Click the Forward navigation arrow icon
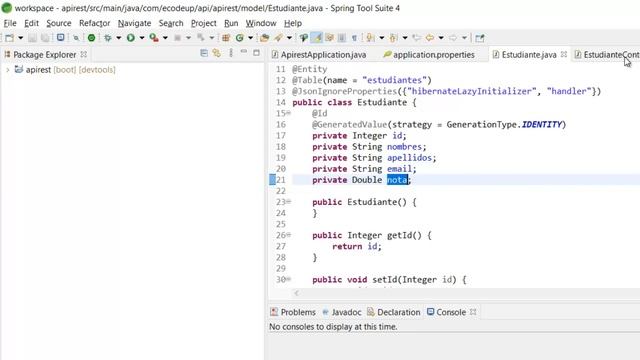 click(x=453, y=38)
